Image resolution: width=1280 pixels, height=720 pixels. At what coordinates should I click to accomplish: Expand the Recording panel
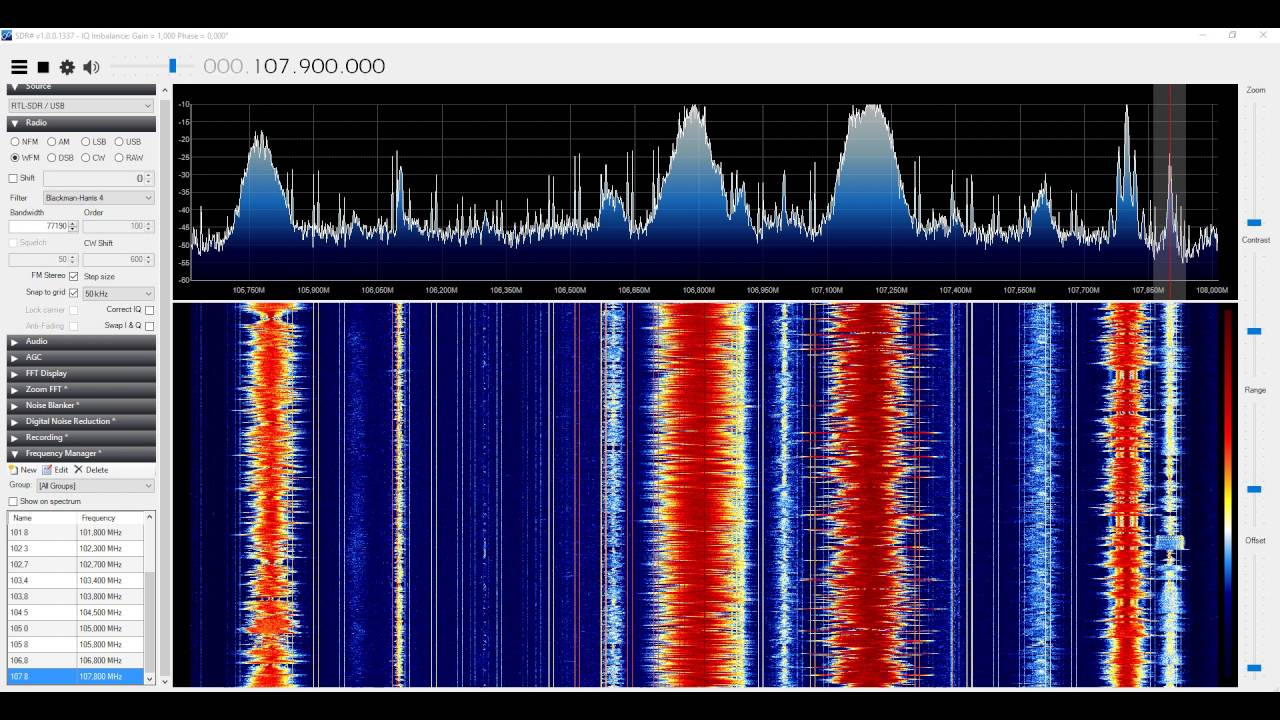point(81,438)
